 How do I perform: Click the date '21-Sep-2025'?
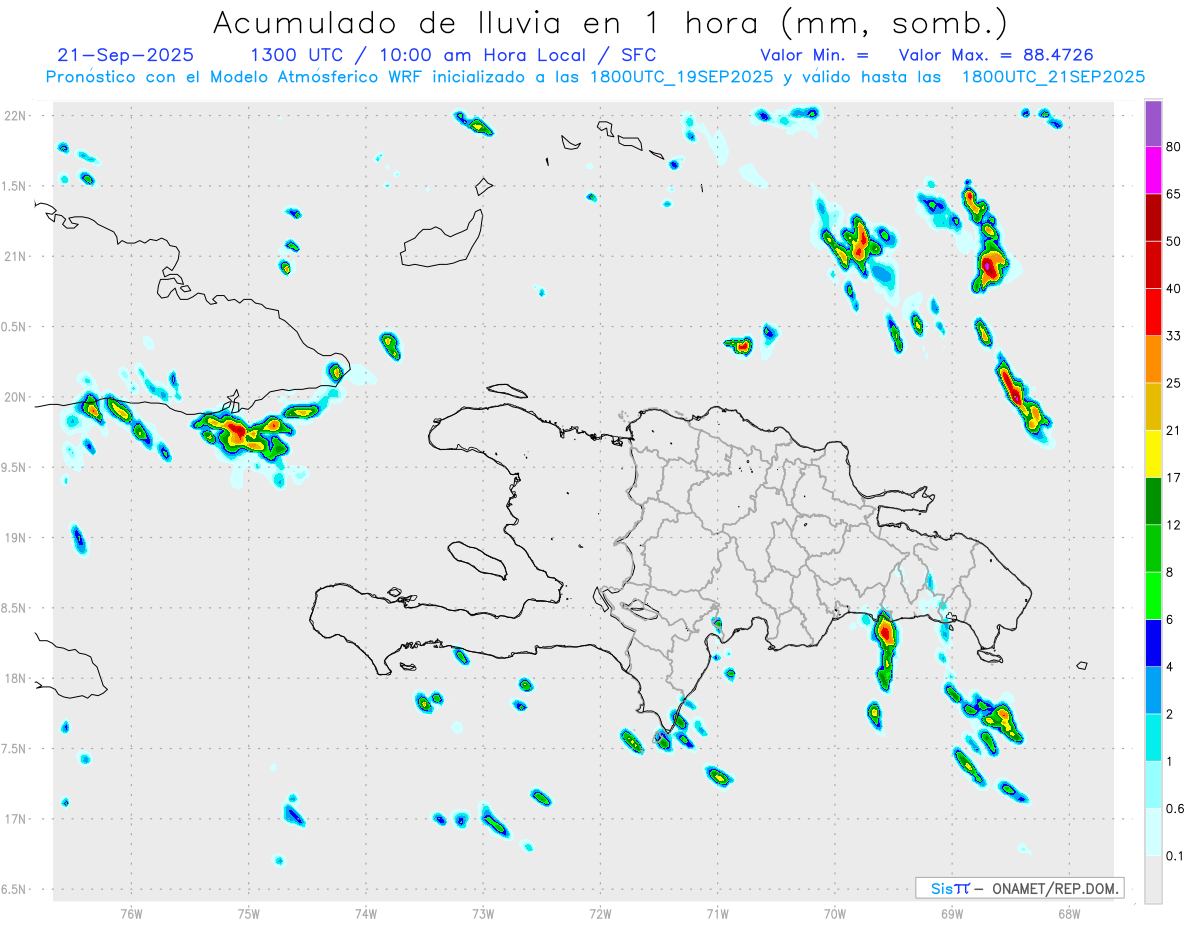(126, 55)
